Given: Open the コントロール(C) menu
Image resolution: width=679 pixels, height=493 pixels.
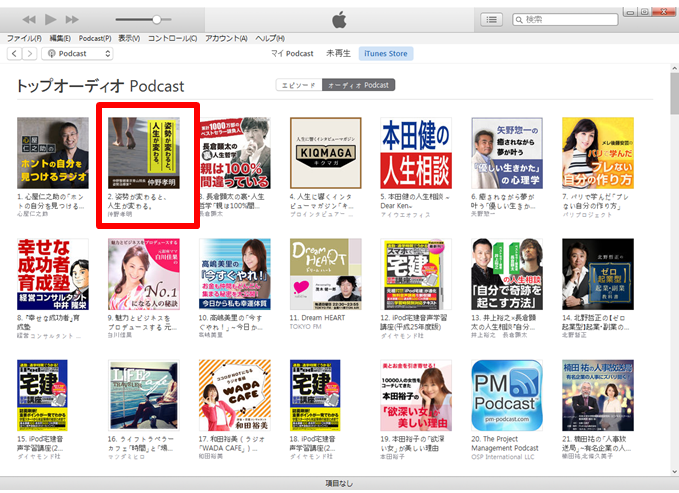Looking at the screenshot, I should pos(172,39).
